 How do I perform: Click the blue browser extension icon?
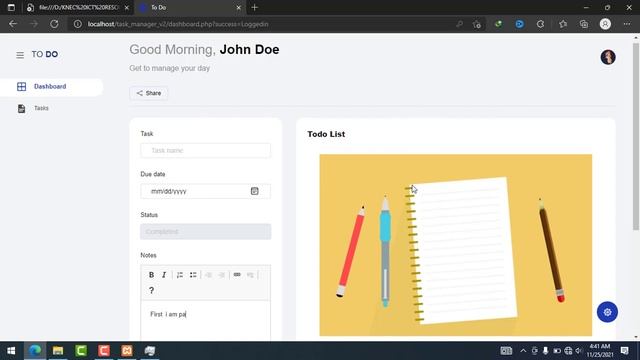pos(519,24)
